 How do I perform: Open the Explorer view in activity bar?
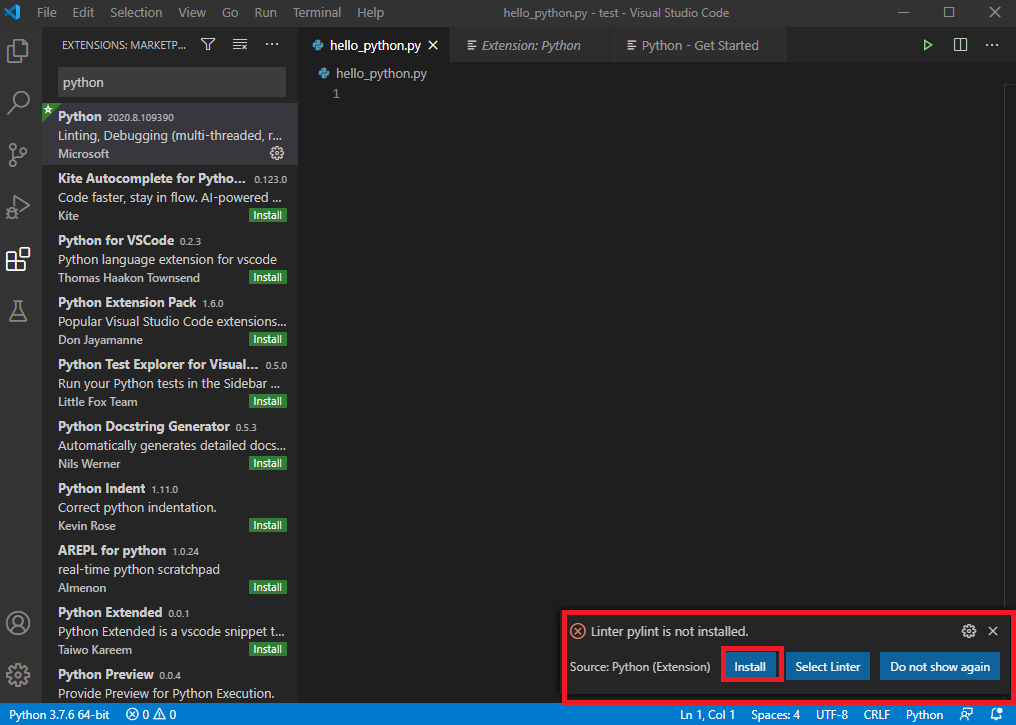[x=18, y=51]
